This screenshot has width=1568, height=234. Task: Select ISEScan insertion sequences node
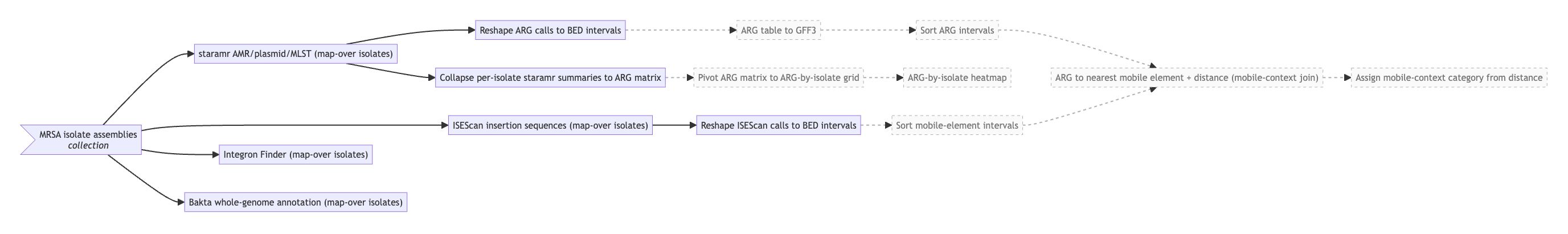pos(550,125)
